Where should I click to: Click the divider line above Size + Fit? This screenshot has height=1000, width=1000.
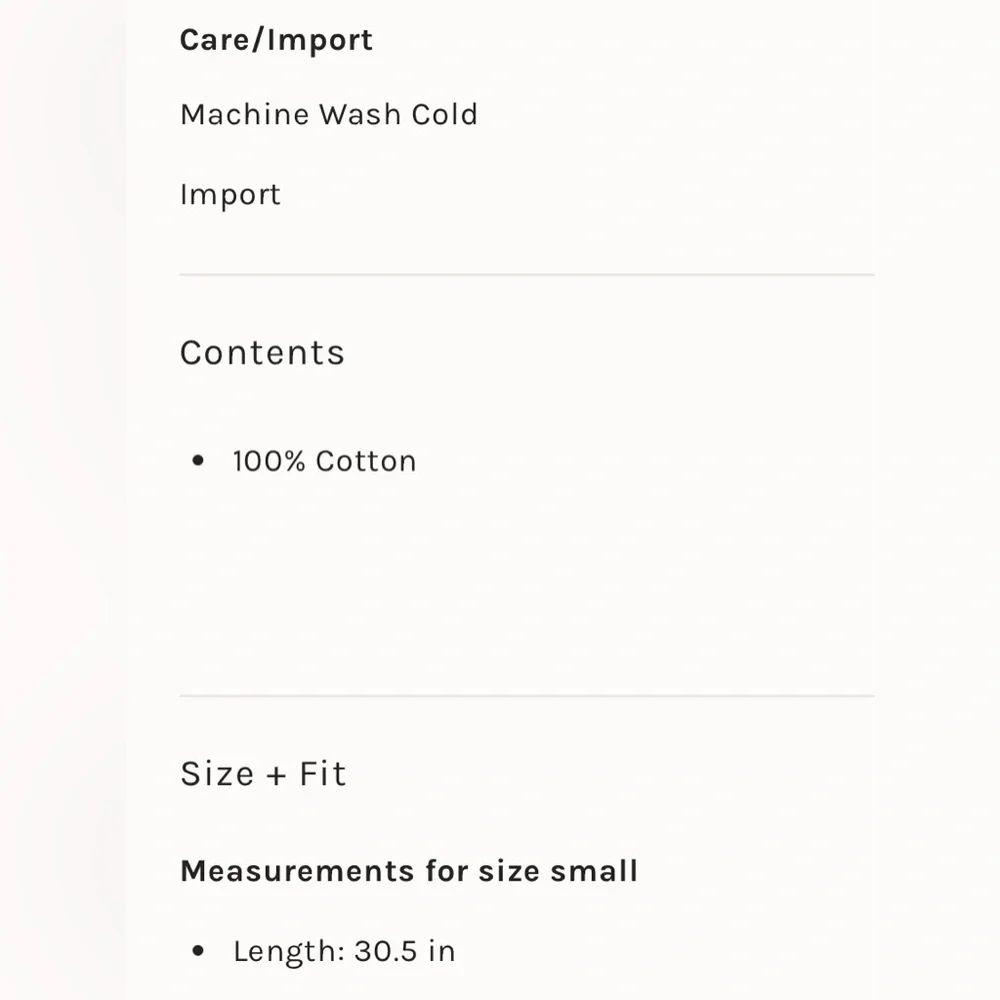527,695
